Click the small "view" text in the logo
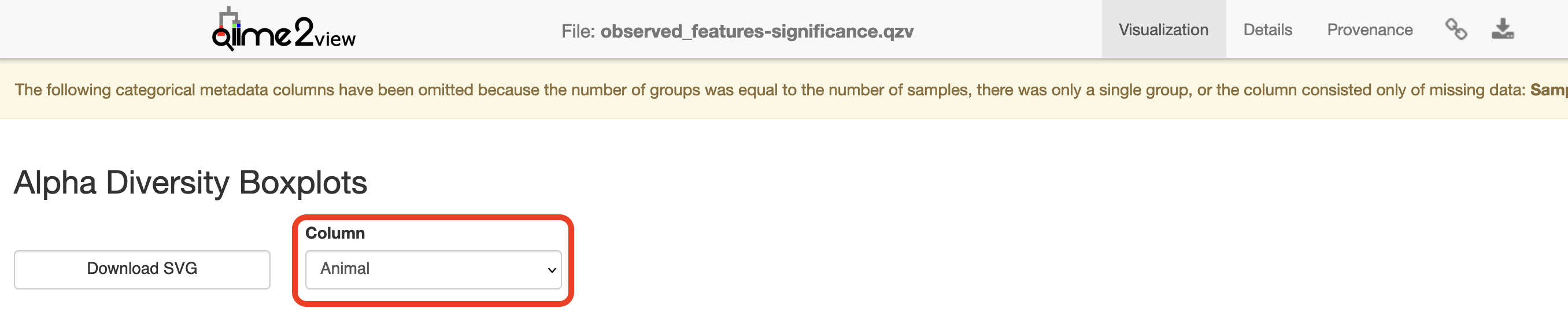This screenshot has height=312, width=1568. click(x=335, y=39)
